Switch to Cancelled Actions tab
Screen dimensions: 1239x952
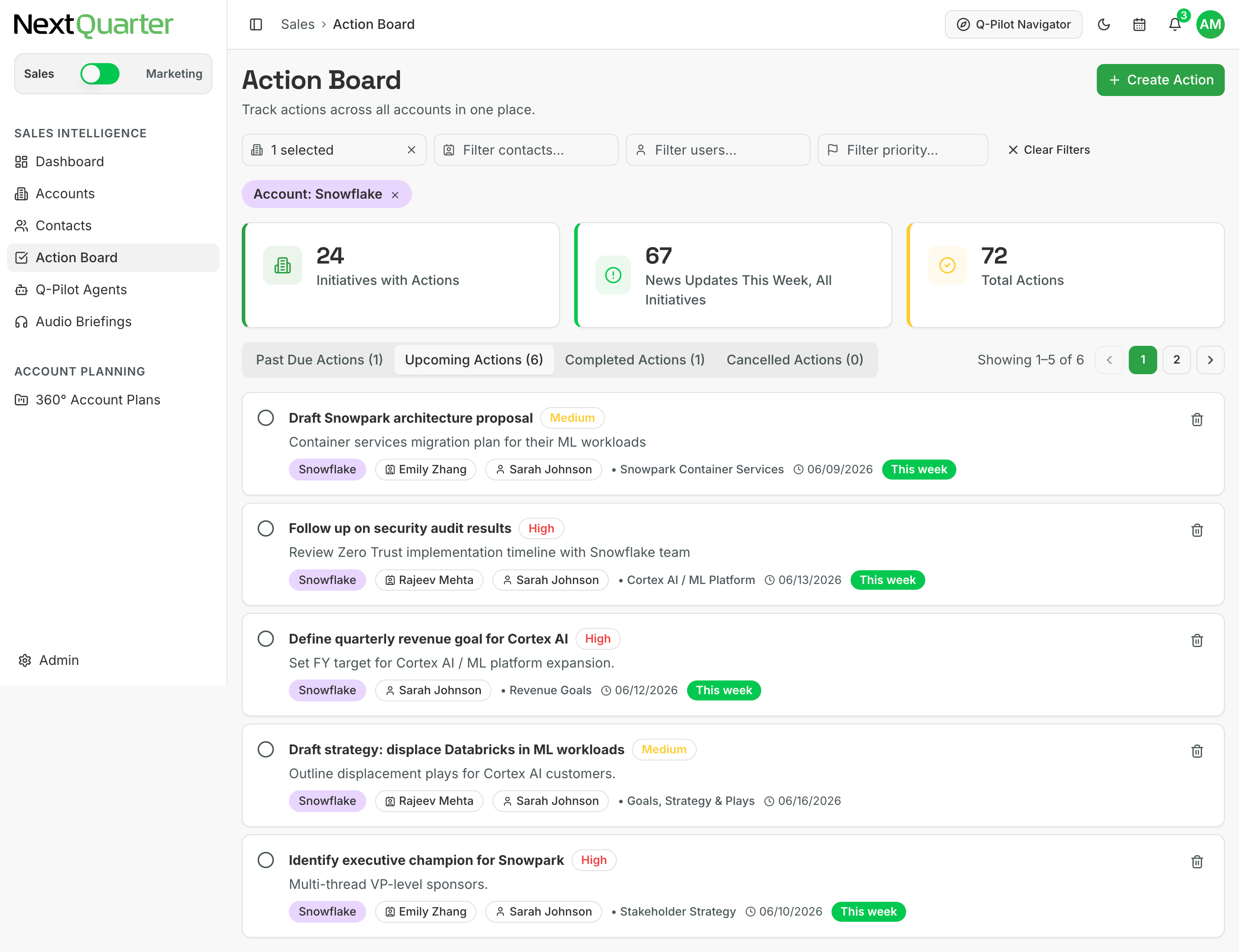click(795, 360)
